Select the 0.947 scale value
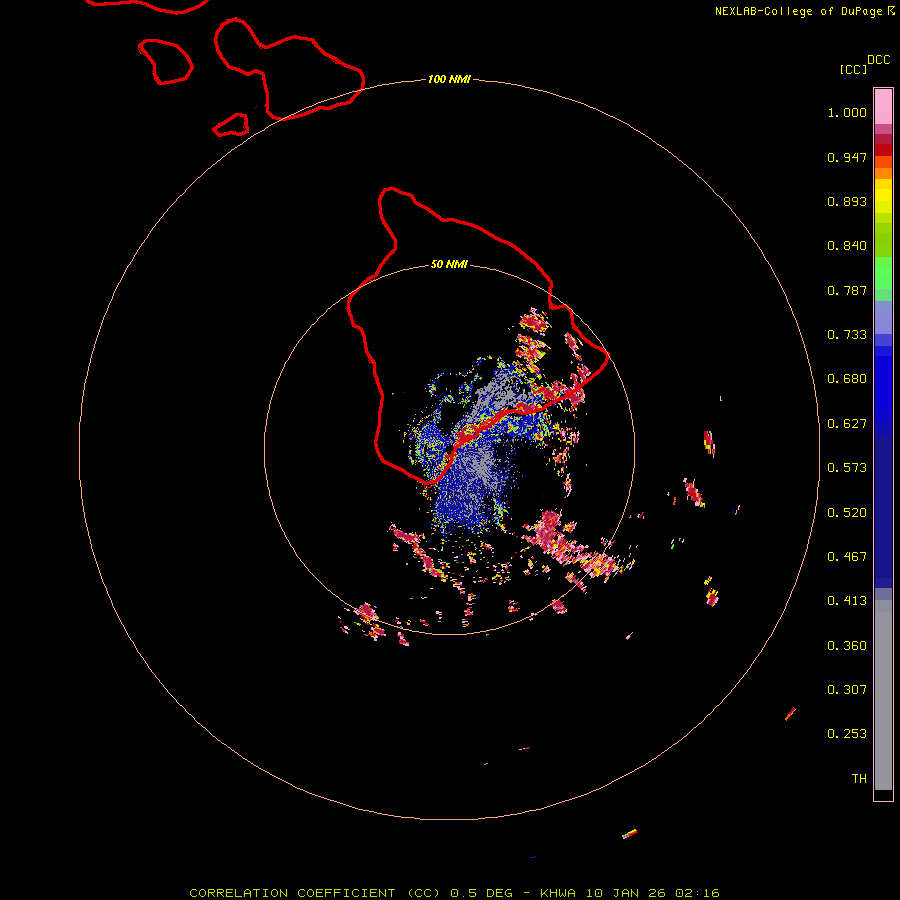This screenshot has width=900, height=900. click(x=847, y=157)
